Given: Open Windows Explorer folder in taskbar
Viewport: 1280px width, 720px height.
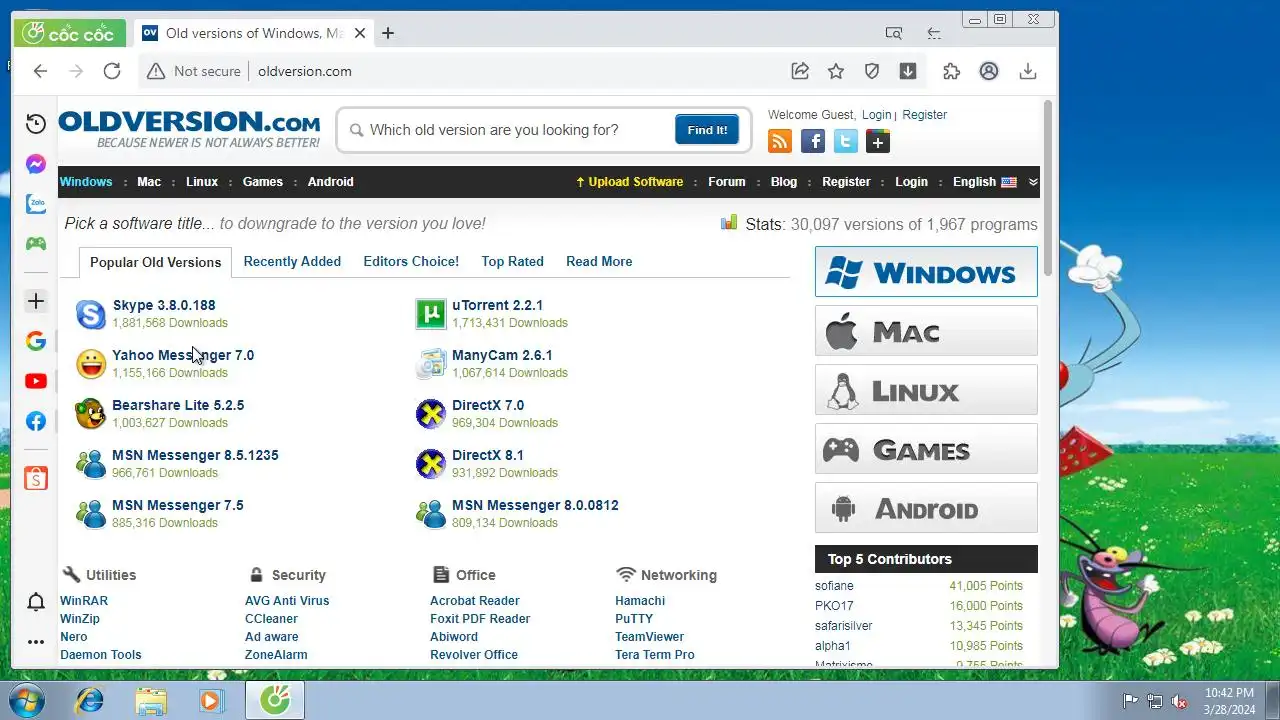Looking at the screenshot, I should 151,700.
